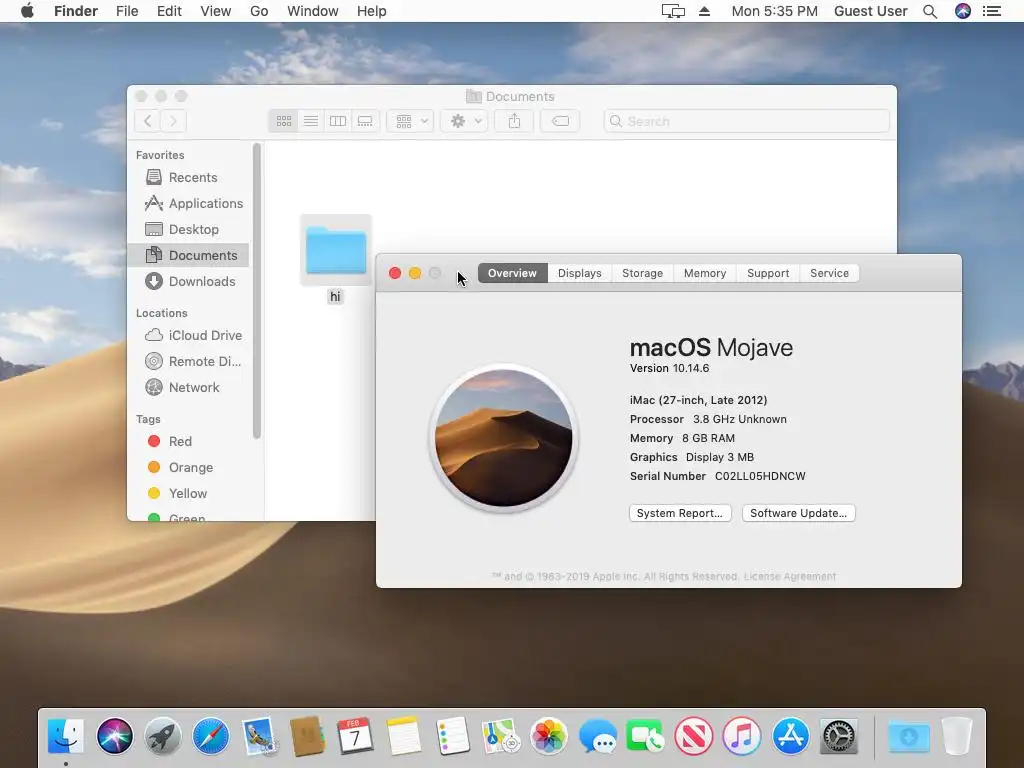Open News icon in Dock
Viewport: 1024px width, 768px height.
(694, 736)
